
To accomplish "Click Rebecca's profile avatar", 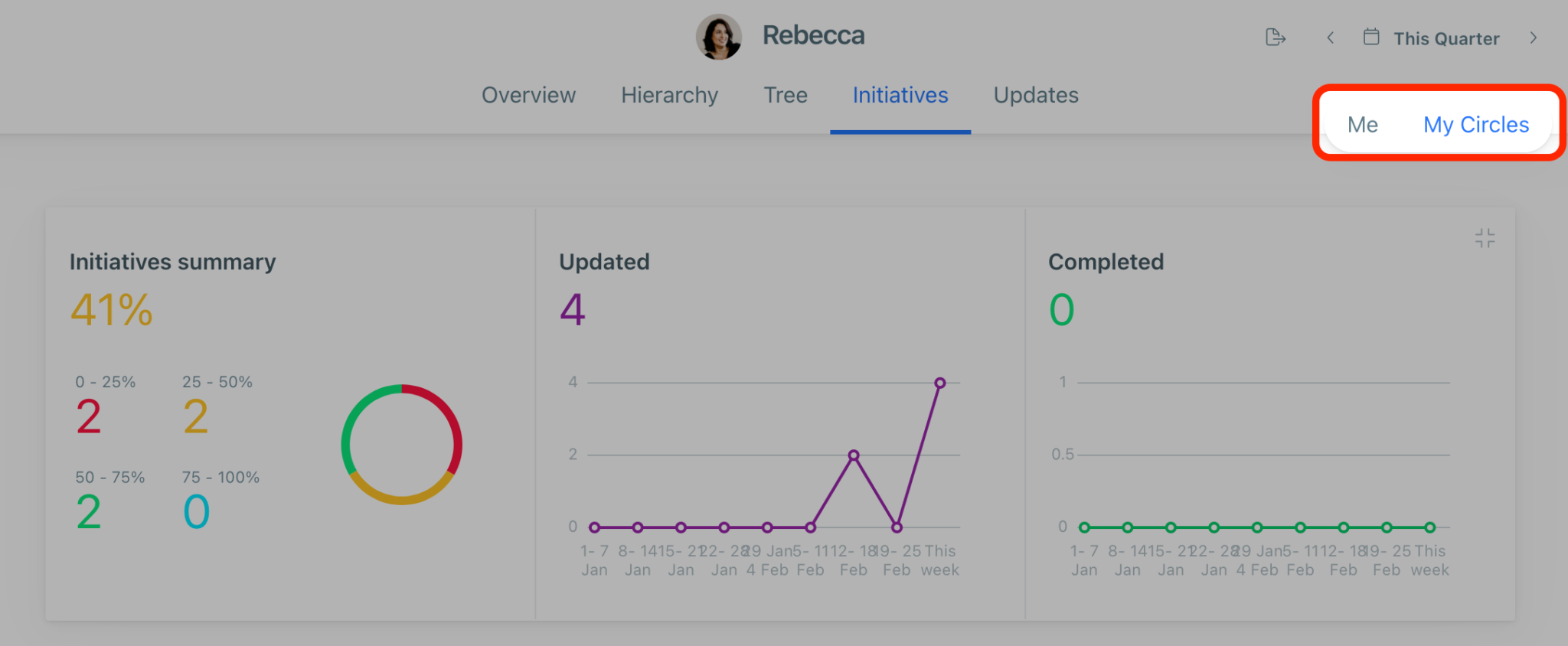I will coord(718,37).
